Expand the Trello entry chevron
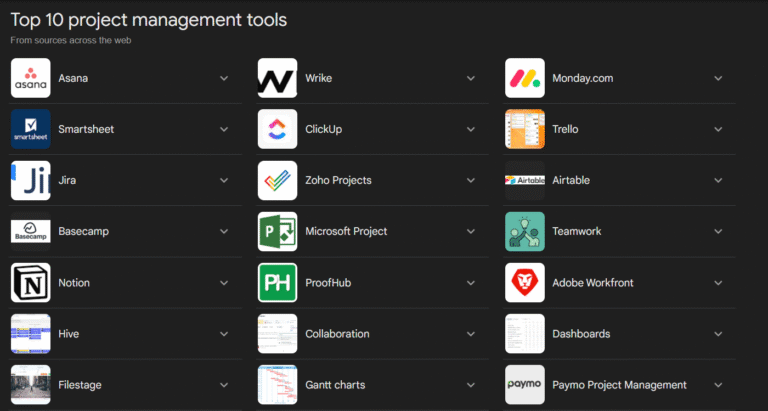This screenshot has width=768, height=411. [x=718, y=129]
